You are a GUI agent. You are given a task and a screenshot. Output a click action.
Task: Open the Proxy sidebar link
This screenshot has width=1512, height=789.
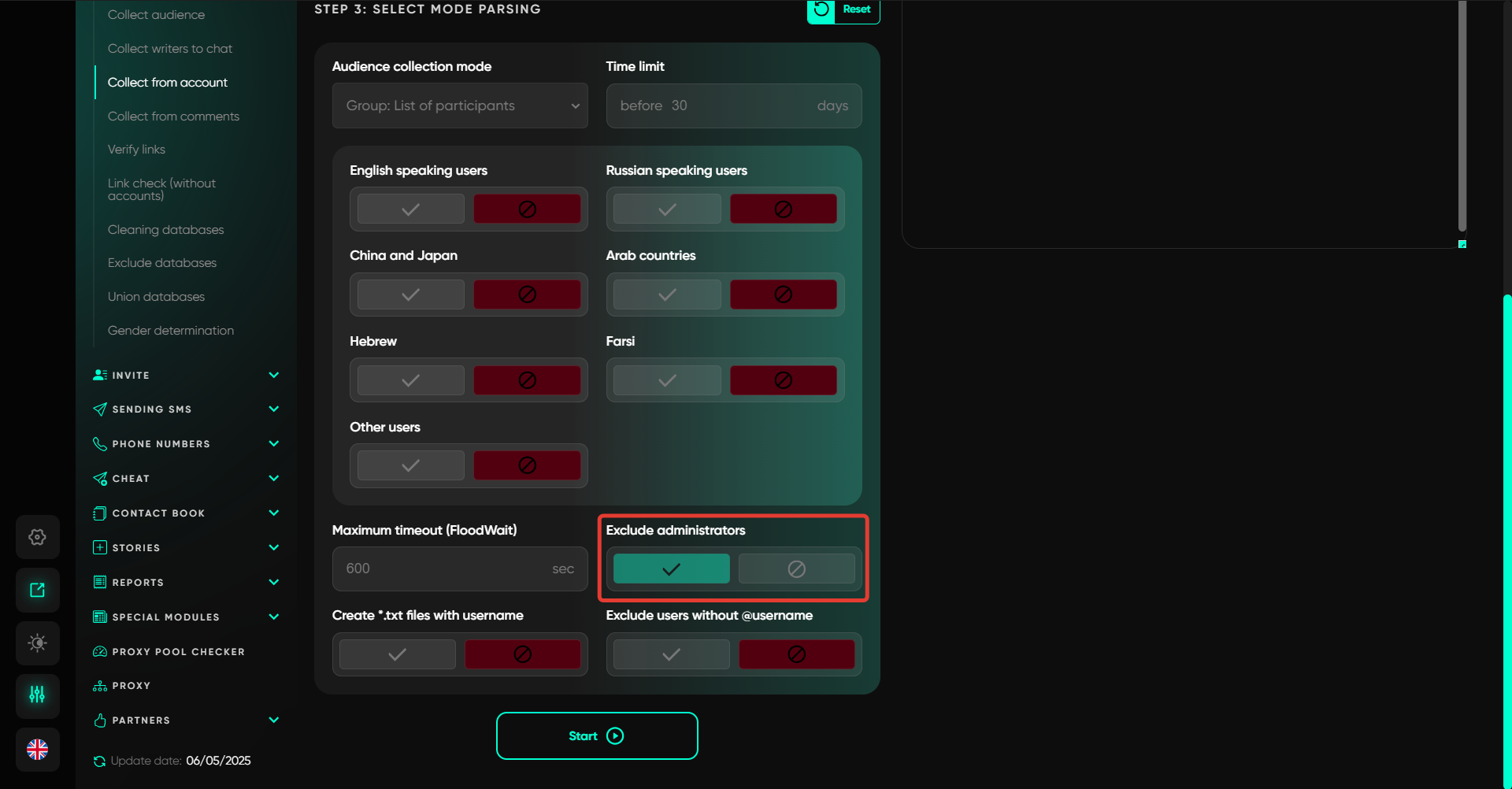click(x=132, y=686)
